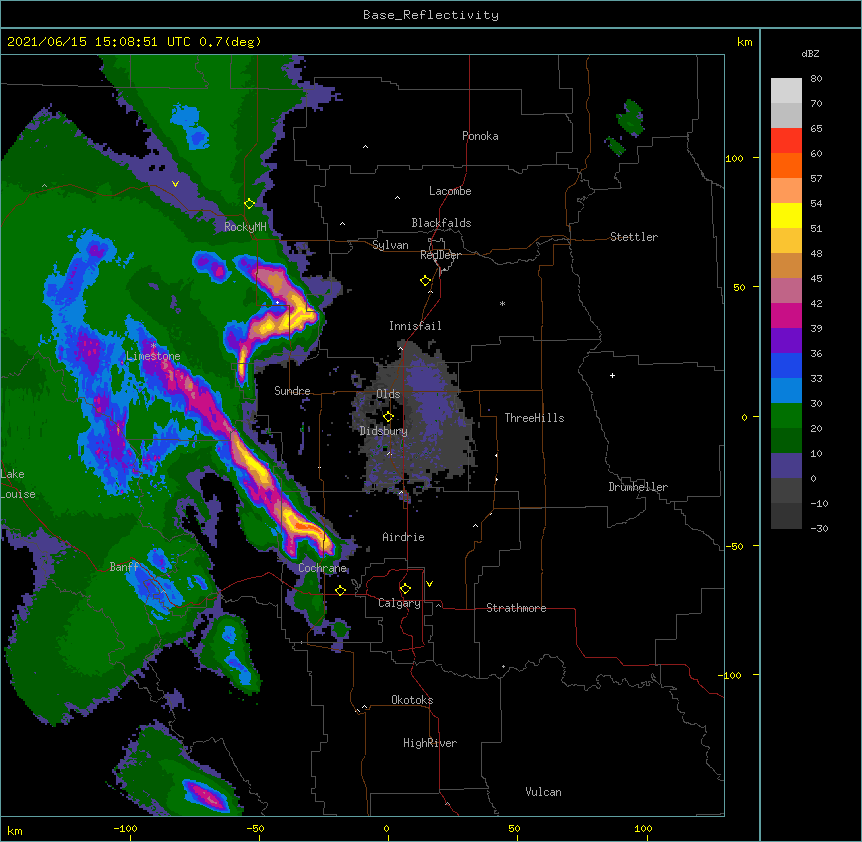The width and height of the screenshot is (862, 842).
Task: Select the Sylvan town label
Action: (390, 245)
